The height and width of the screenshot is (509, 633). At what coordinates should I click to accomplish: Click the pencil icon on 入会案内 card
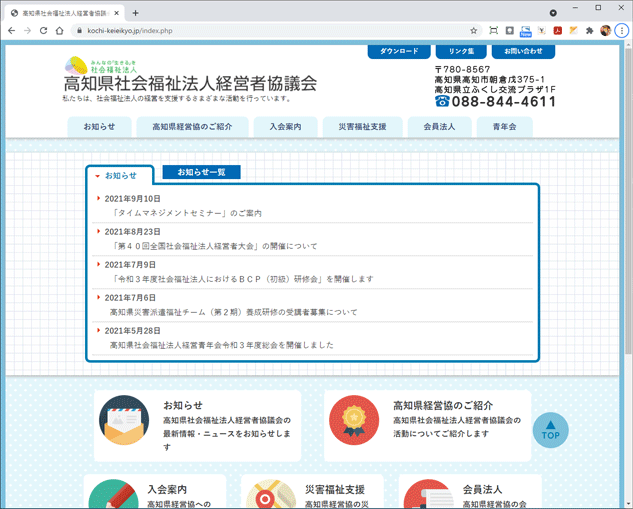click(113, 494)
